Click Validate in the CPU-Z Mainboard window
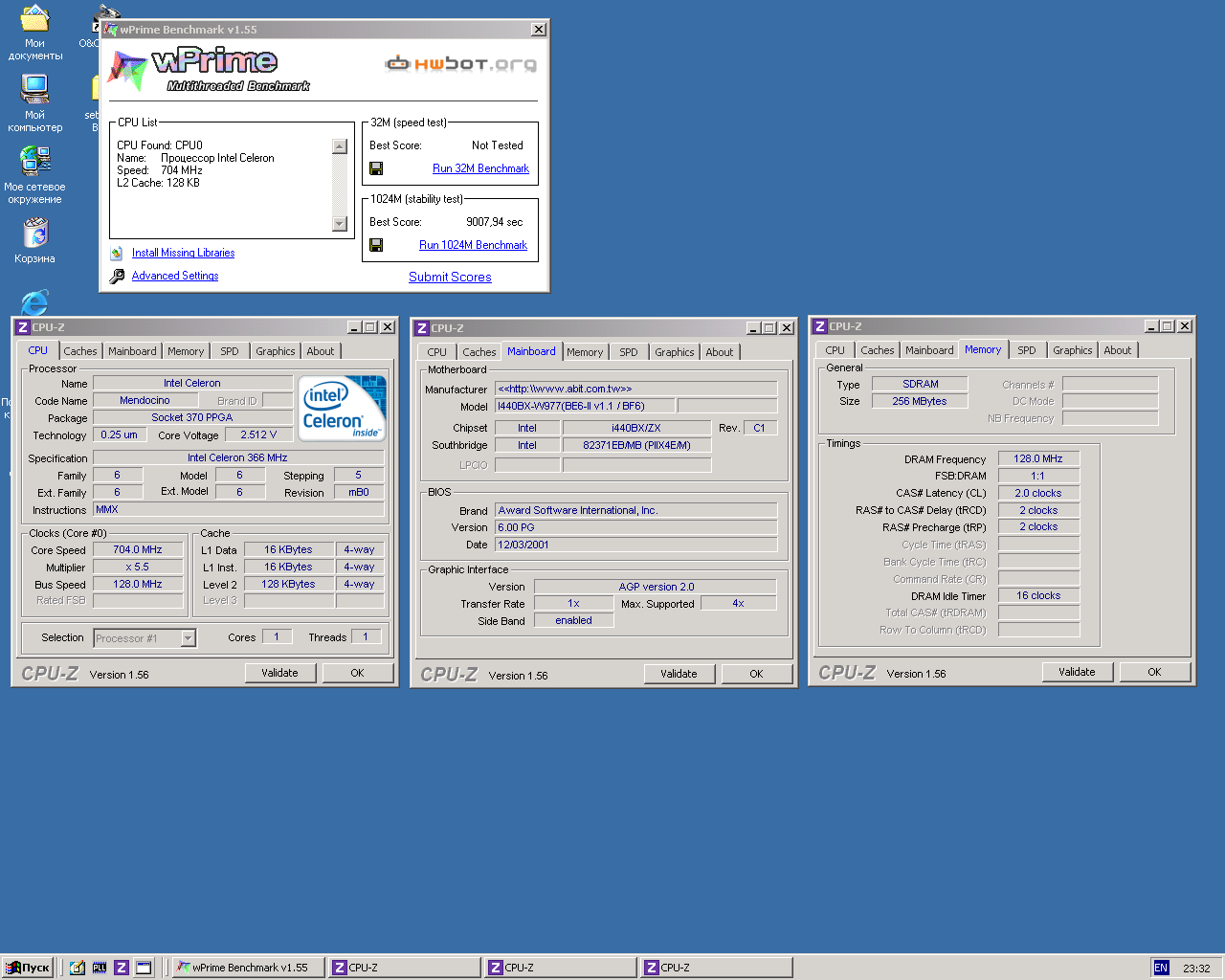1225x980 pixels. (679, 674)
